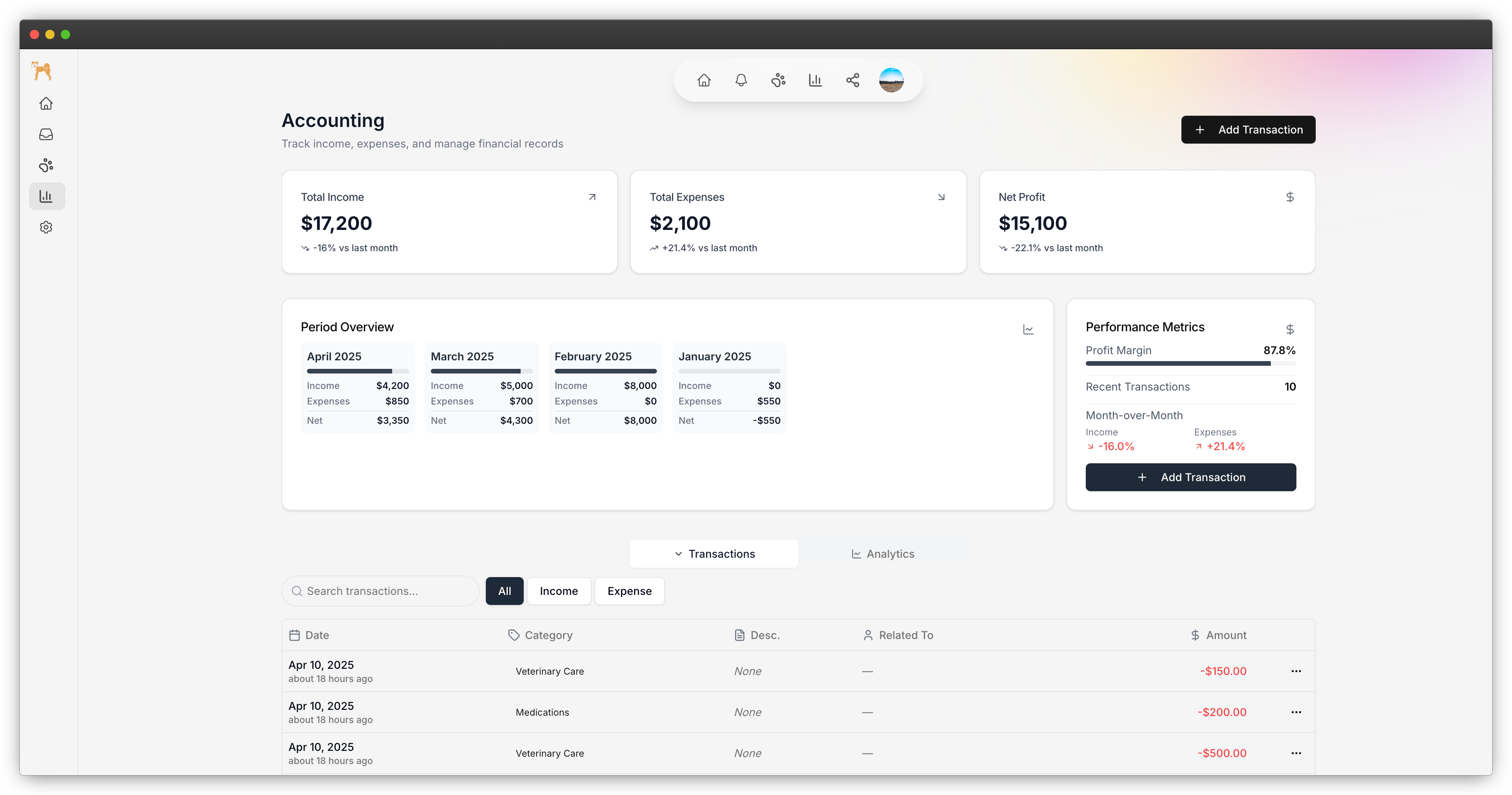Click Add Transaction in Performance Metrics
This screenshot has height=795, width=1512.
1190,478
